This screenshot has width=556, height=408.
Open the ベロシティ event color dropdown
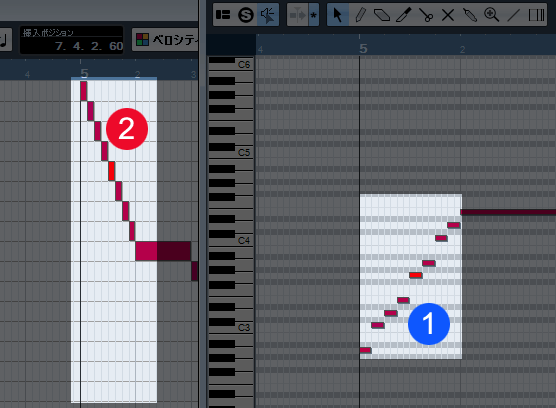click(165, 40)
